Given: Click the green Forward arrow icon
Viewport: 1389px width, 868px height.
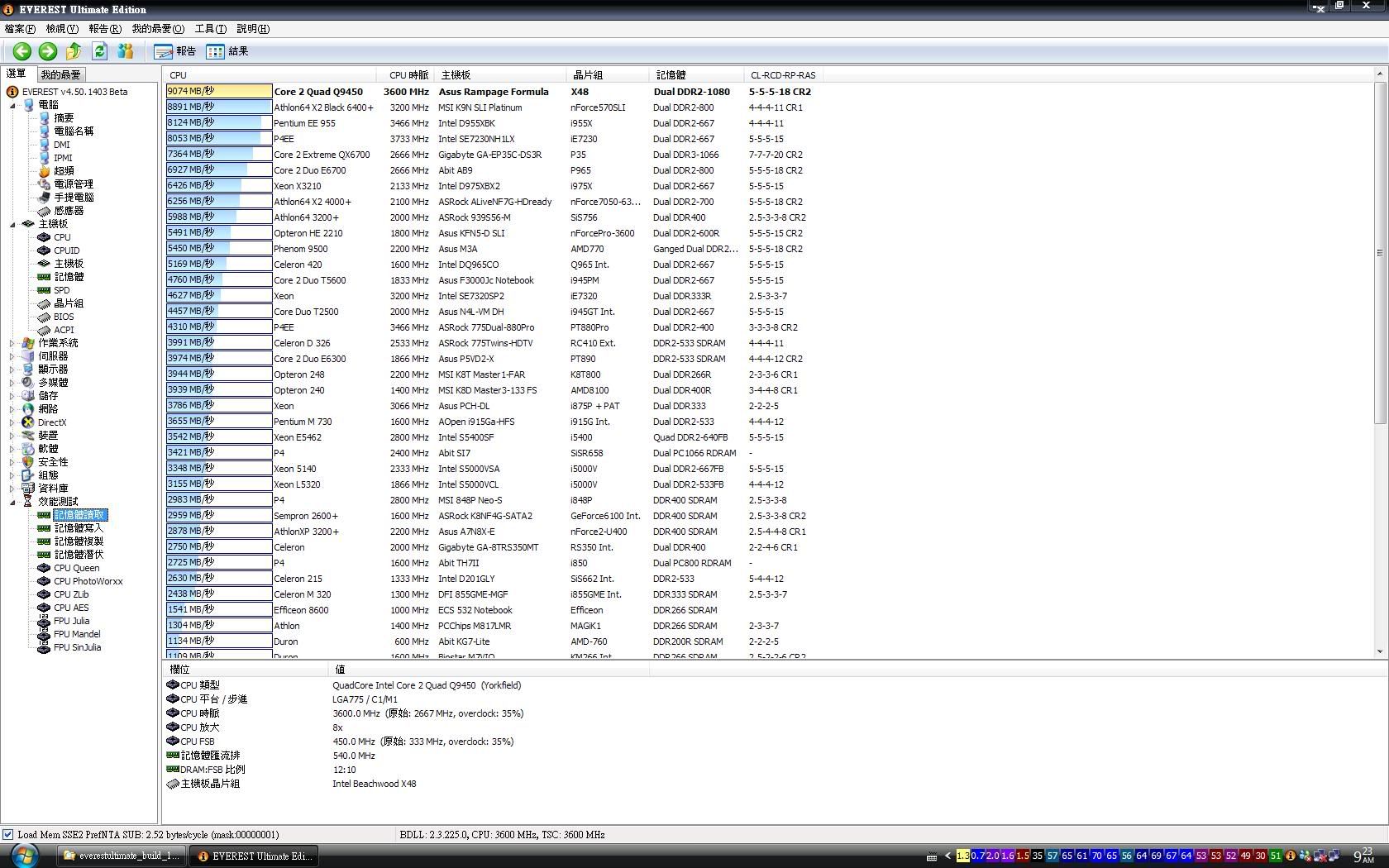Looking at the screenshot, I should click(48, 51).
